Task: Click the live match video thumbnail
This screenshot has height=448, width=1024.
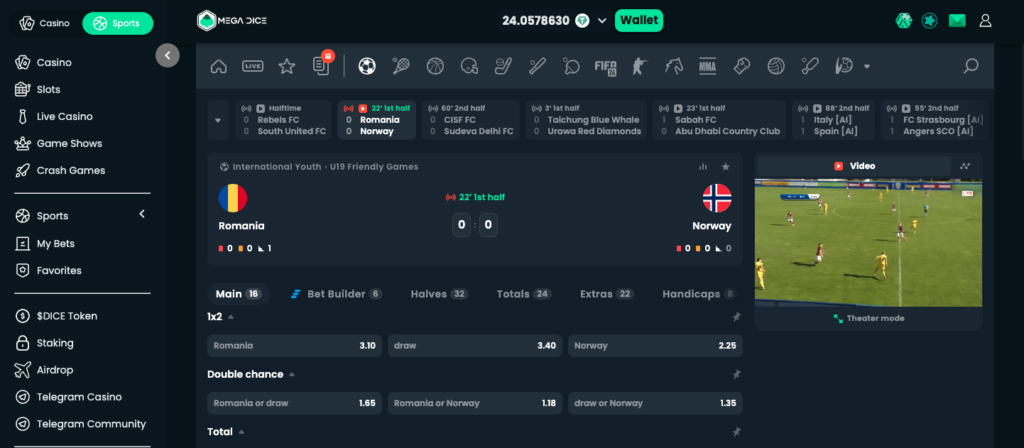Action: click(869, 243)
